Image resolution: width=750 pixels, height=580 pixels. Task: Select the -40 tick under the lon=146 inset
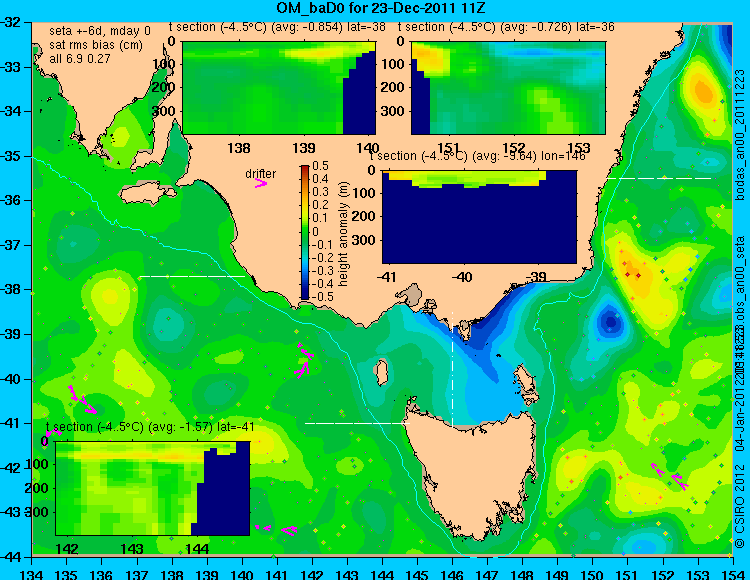click(x=462, y=277)
